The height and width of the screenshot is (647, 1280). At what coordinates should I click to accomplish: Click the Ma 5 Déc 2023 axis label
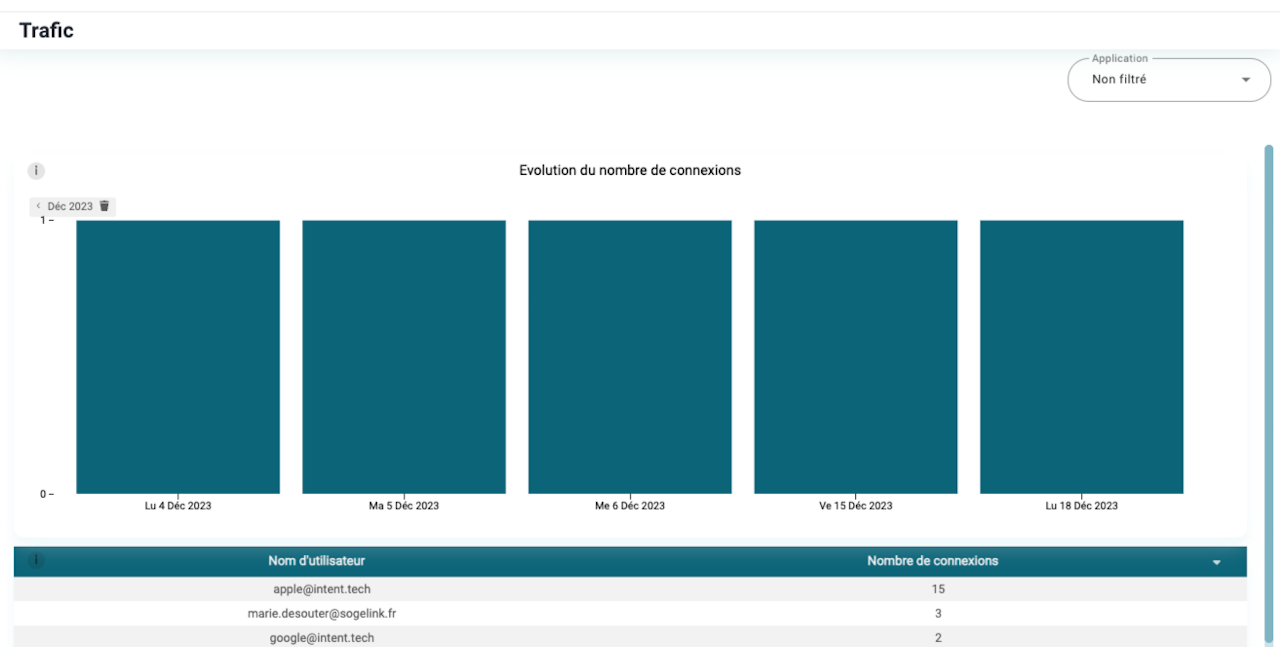coord(404,506)
